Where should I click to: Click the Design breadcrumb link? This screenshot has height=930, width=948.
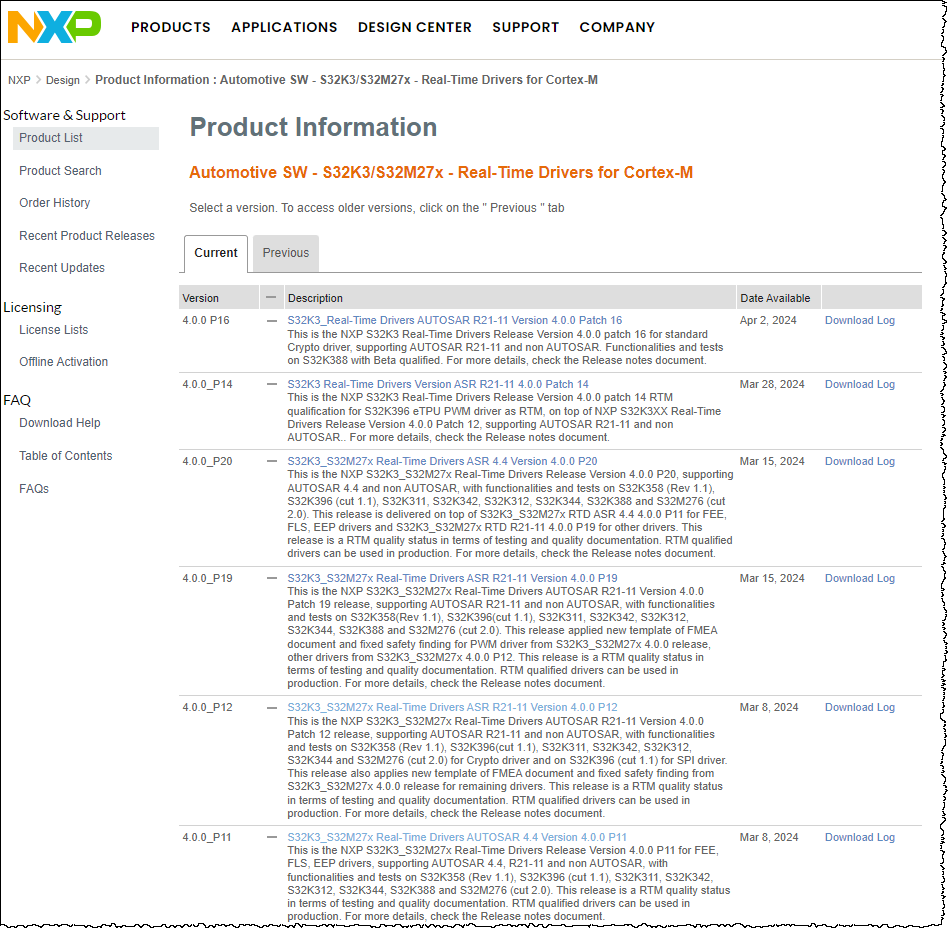pos(62,79)
